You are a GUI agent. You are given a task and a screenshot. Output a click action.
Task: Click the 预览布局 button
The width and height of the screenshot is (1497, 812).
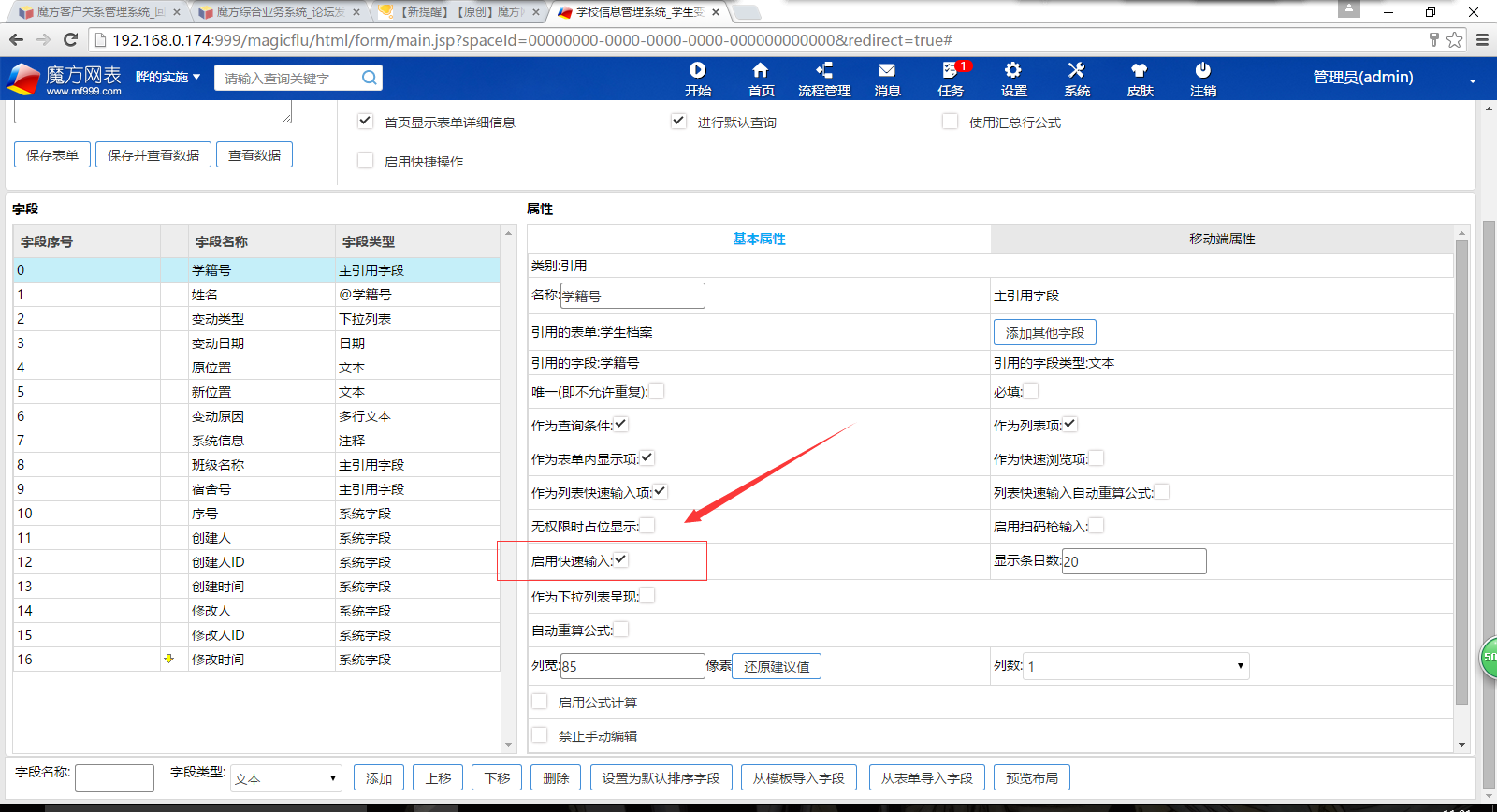tap(1031, 777)
